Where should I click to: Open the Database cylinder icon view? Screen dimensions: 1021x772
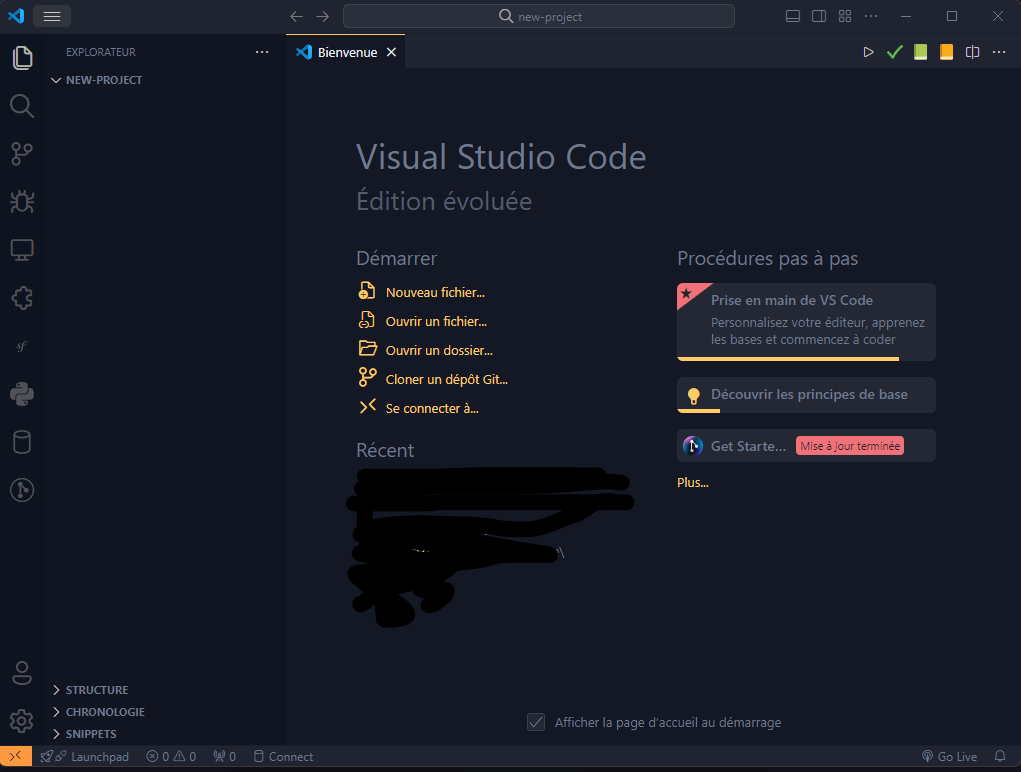(x=22, y=443)
